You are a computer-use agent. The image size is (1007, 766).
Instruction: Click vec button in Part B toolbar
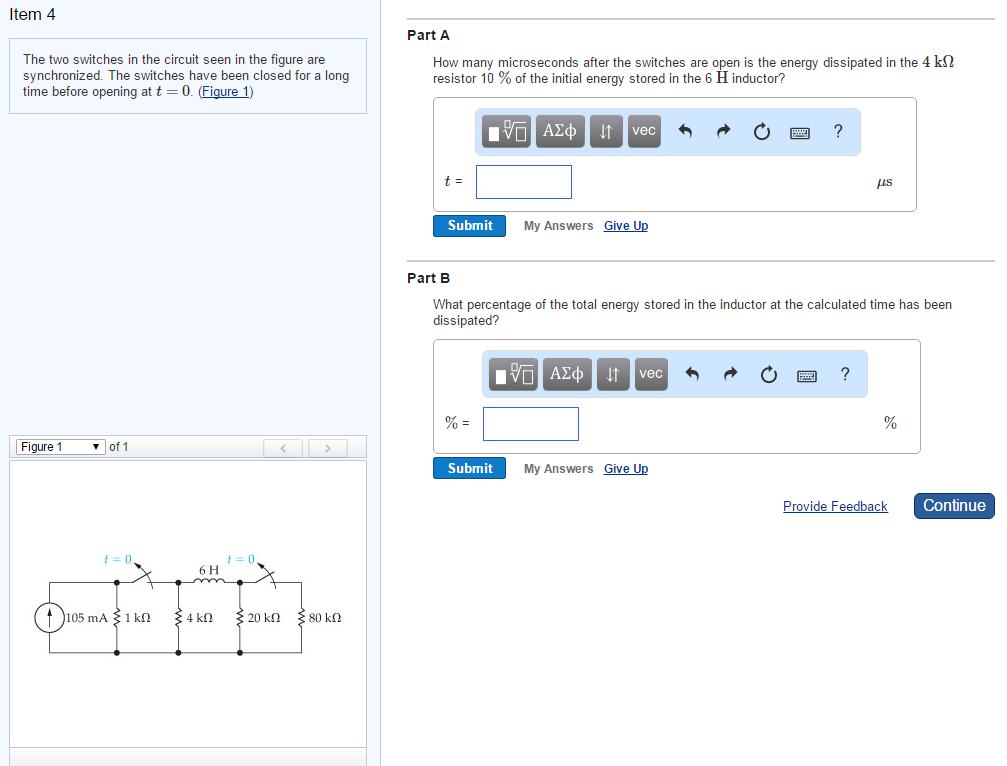click(x=651, y=374)
